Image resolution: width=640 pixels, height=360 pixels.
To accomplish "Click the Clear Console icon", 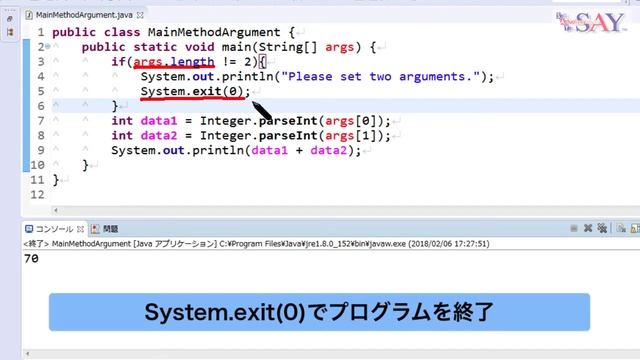I will tap(621, 228).
